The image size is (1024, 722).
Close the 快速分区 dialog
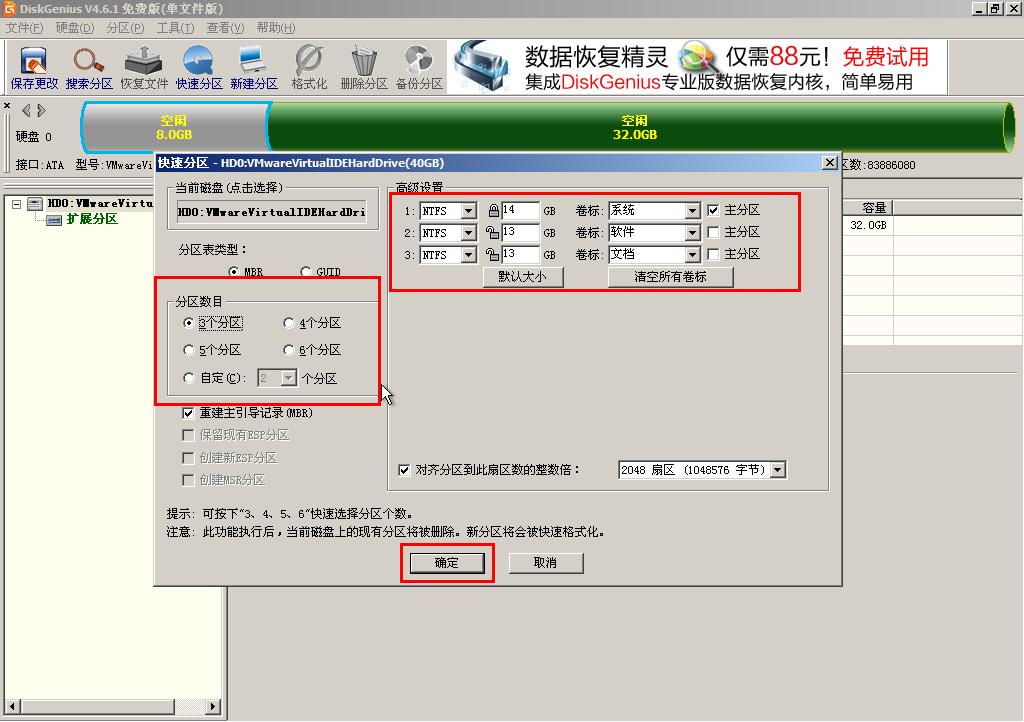pyautogui.click(x=829, y=163)
